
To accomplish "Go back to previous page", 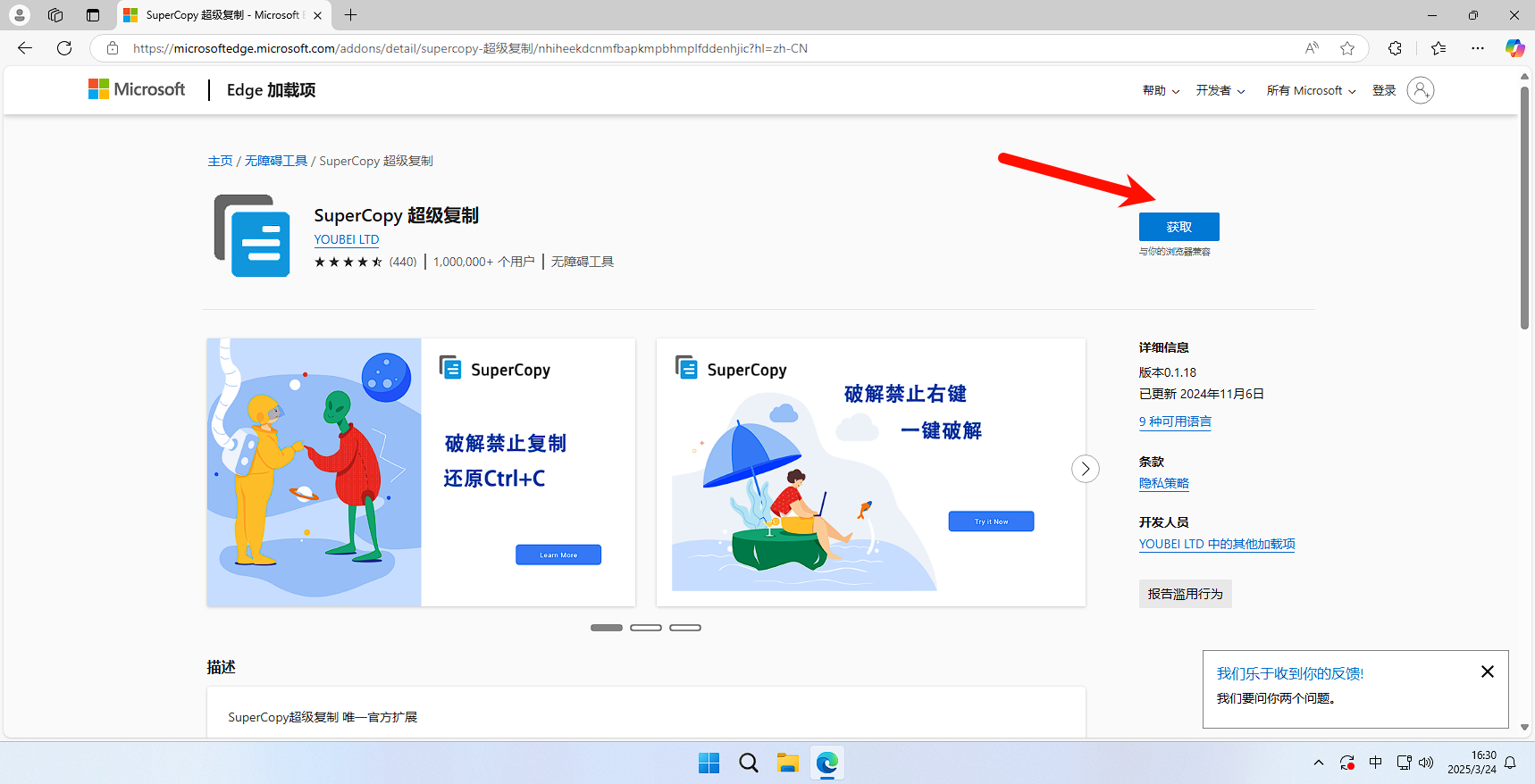I will [25, 48].
